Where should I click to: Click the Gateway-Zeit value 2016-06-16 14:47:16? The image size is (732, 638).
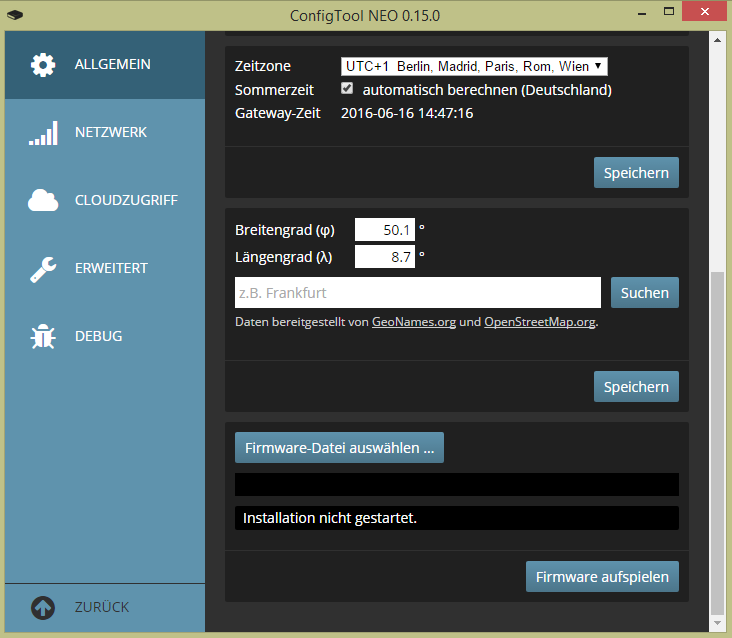[407, 113]
